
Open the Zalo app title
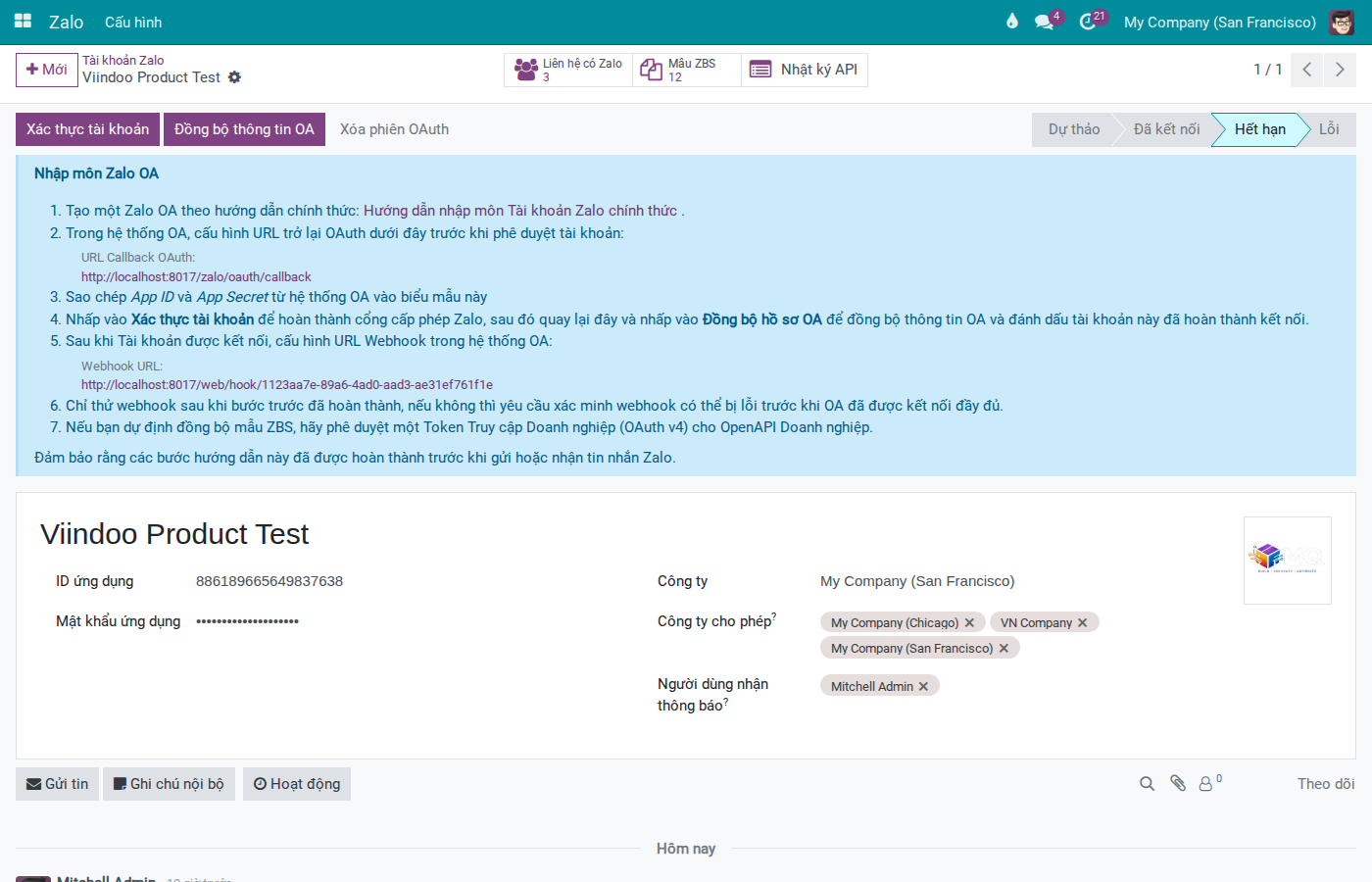67,22
